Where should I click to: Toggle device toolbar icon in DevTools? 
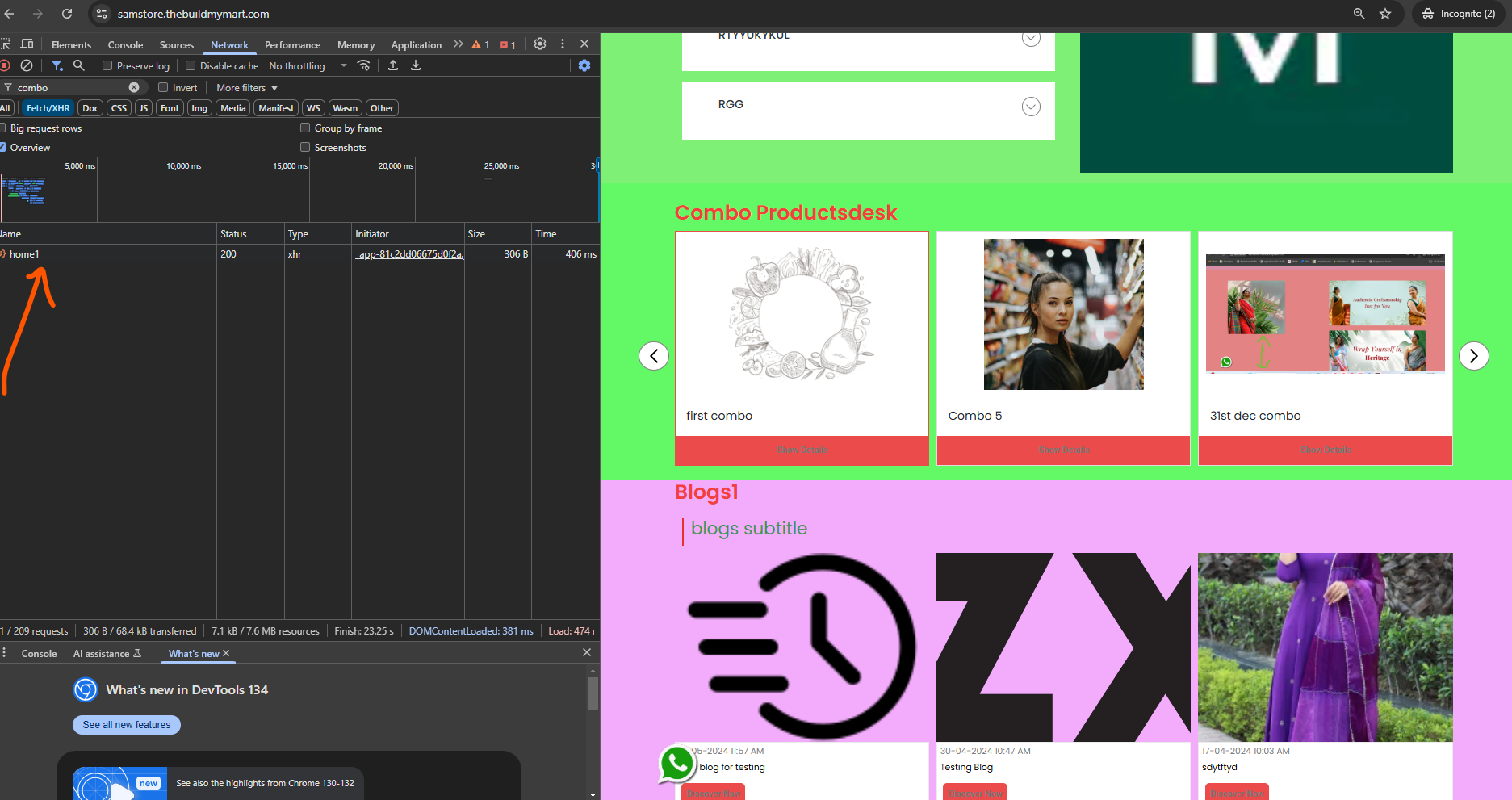(27, 44)
